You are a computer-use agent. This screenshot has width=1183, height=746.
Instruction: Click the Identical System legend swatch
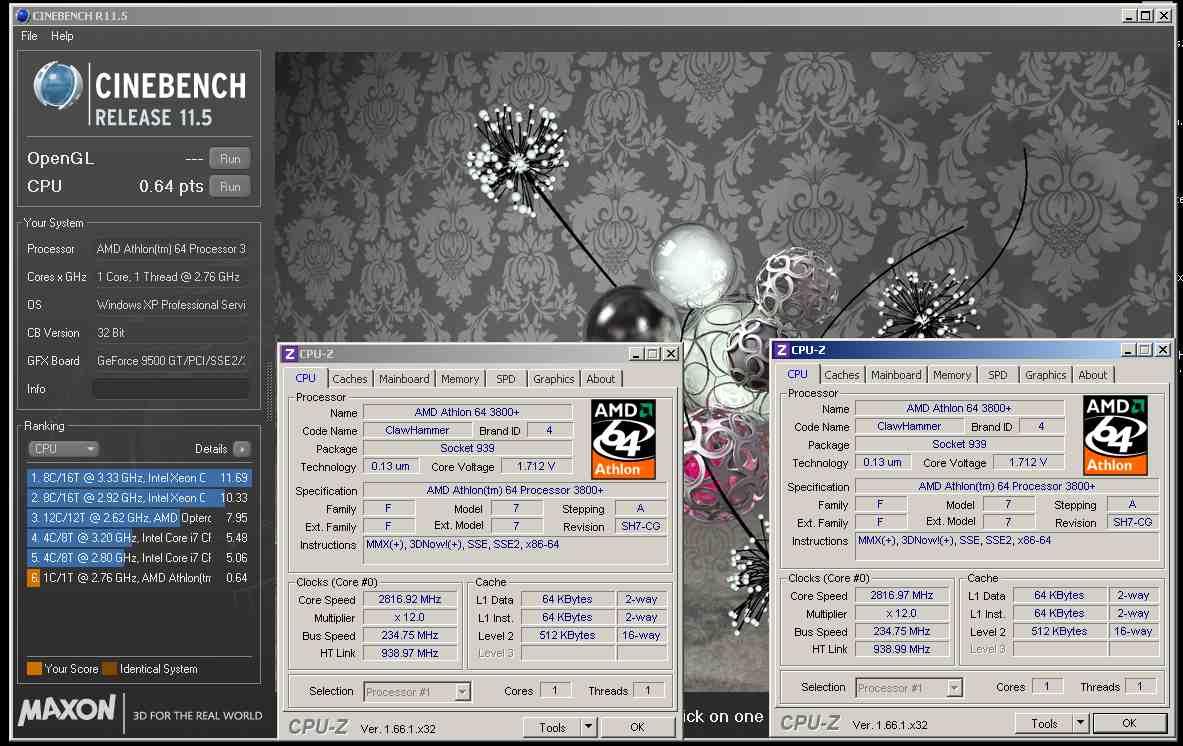(109, 668)
